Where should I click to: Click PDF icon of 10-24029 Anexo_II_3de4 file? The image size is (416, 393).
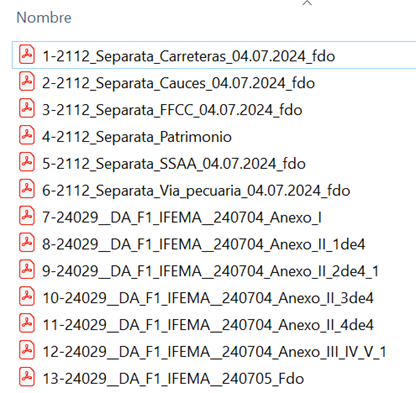click(x=27, y=297)
